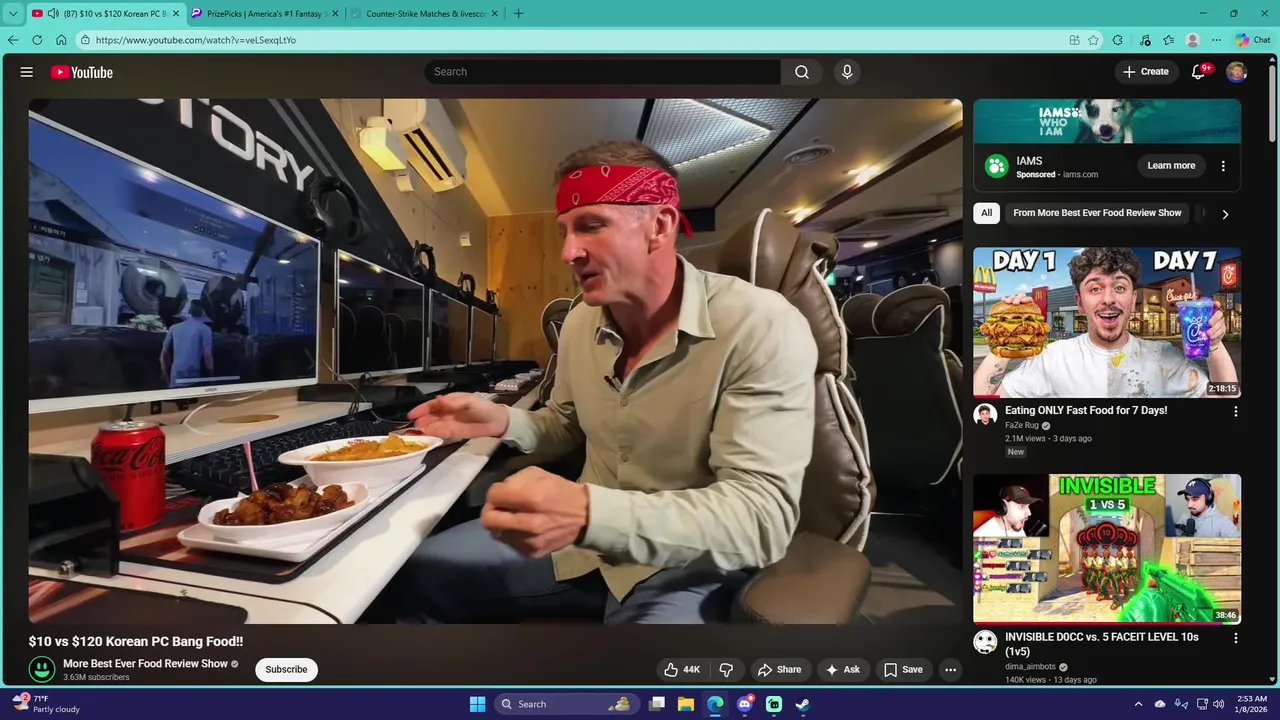Image resolution: width=1280 pixels, height=720 pixels.
Task: Expand the browser tab list dropdown
Action: (13, 14)
